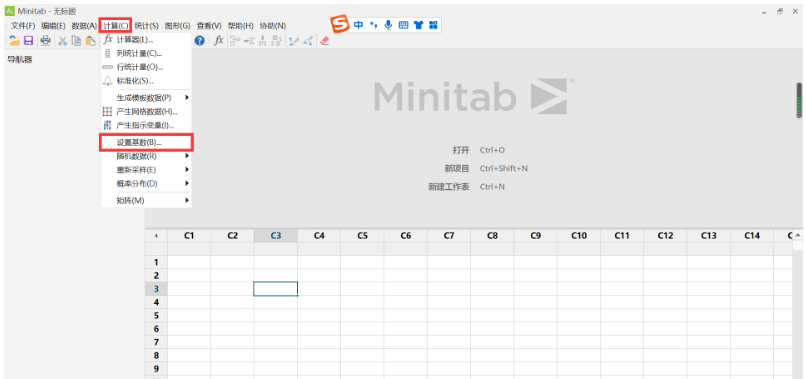Open the 帮助(H) menu
Viewport: 806px width, 379px height.
coord(241,26)
